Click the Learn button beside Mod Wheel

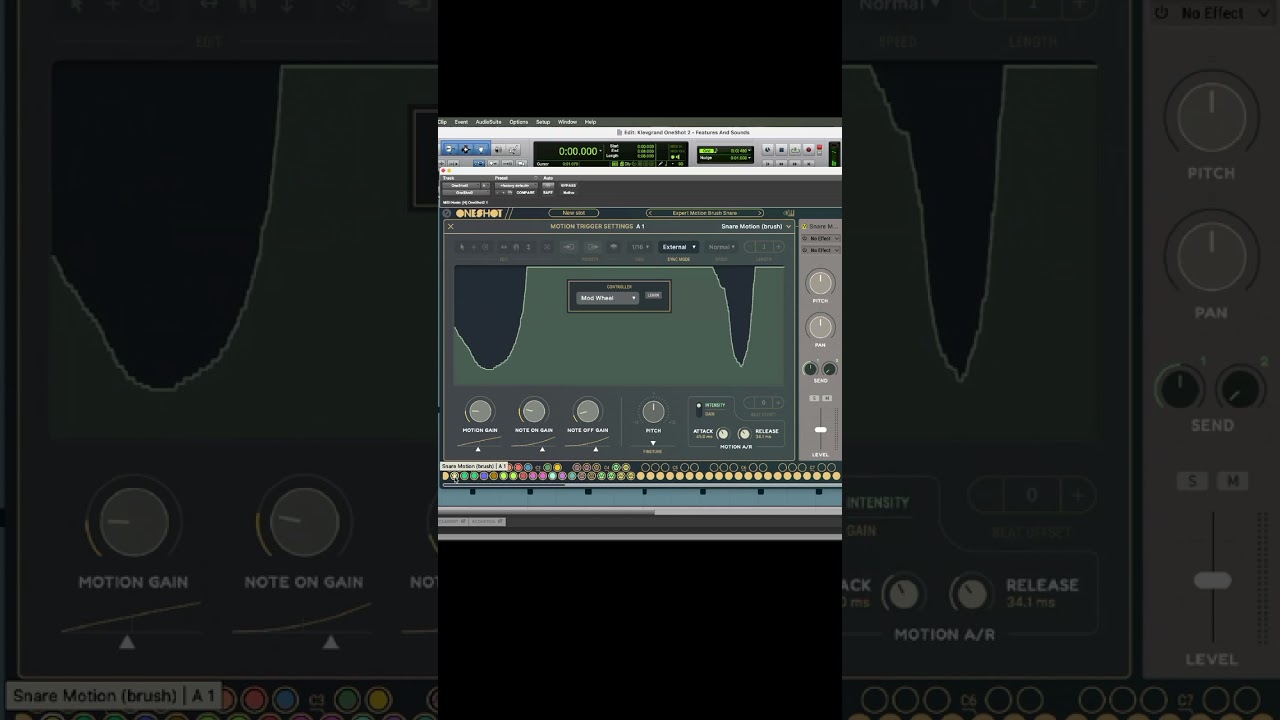point(653,295)
